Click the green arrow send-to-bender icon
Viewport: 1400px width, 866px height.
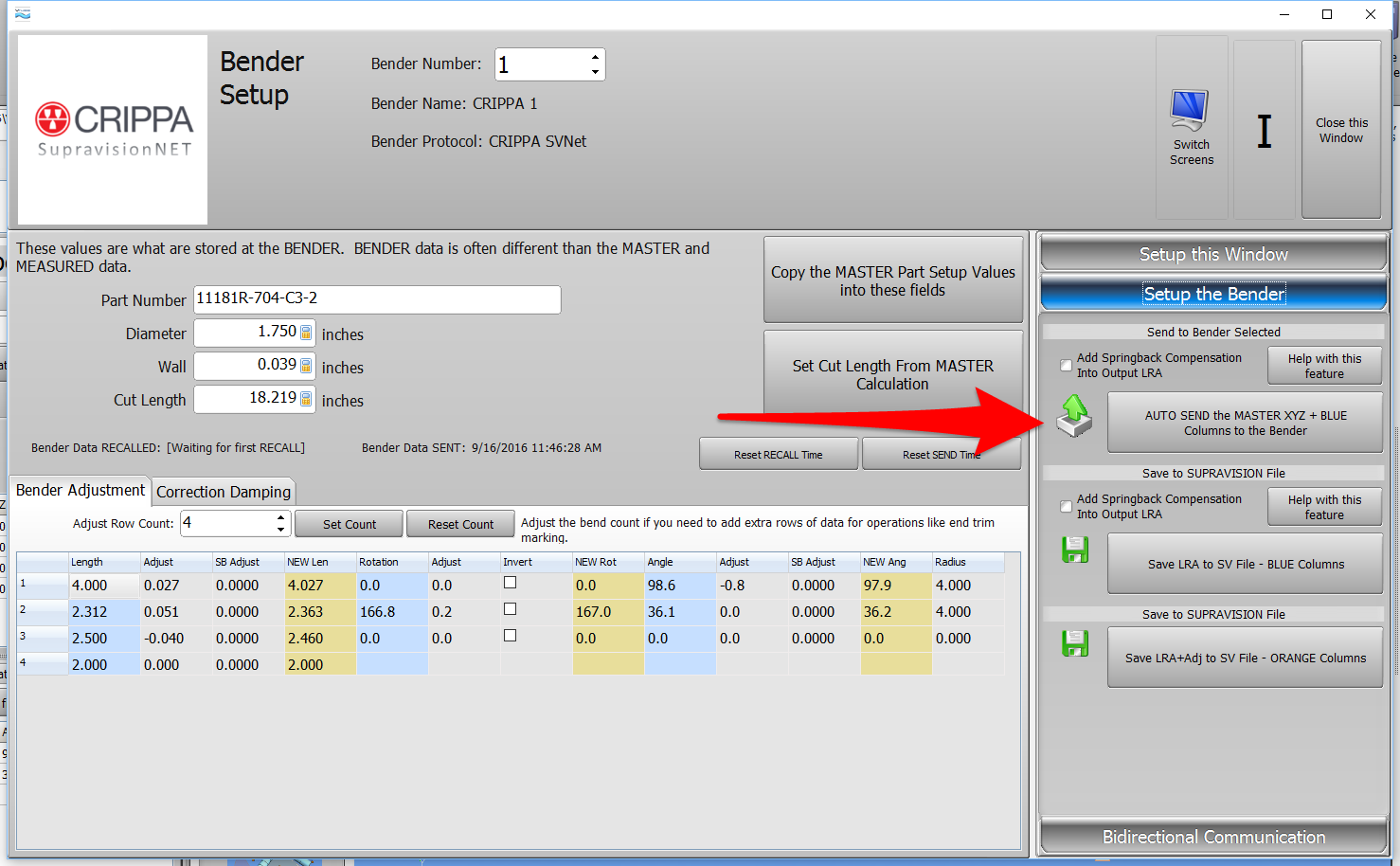[x=1074, y=416]
